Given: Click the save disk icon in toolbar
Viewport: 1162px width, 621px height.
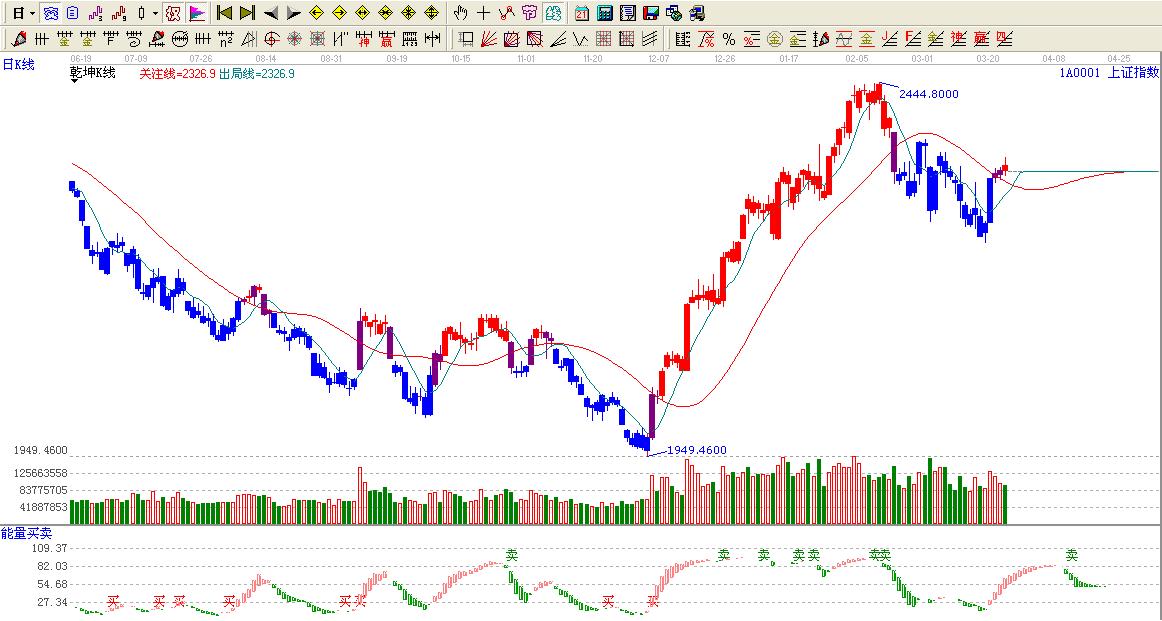Looking at the screenshot, I should coord(651,13).
